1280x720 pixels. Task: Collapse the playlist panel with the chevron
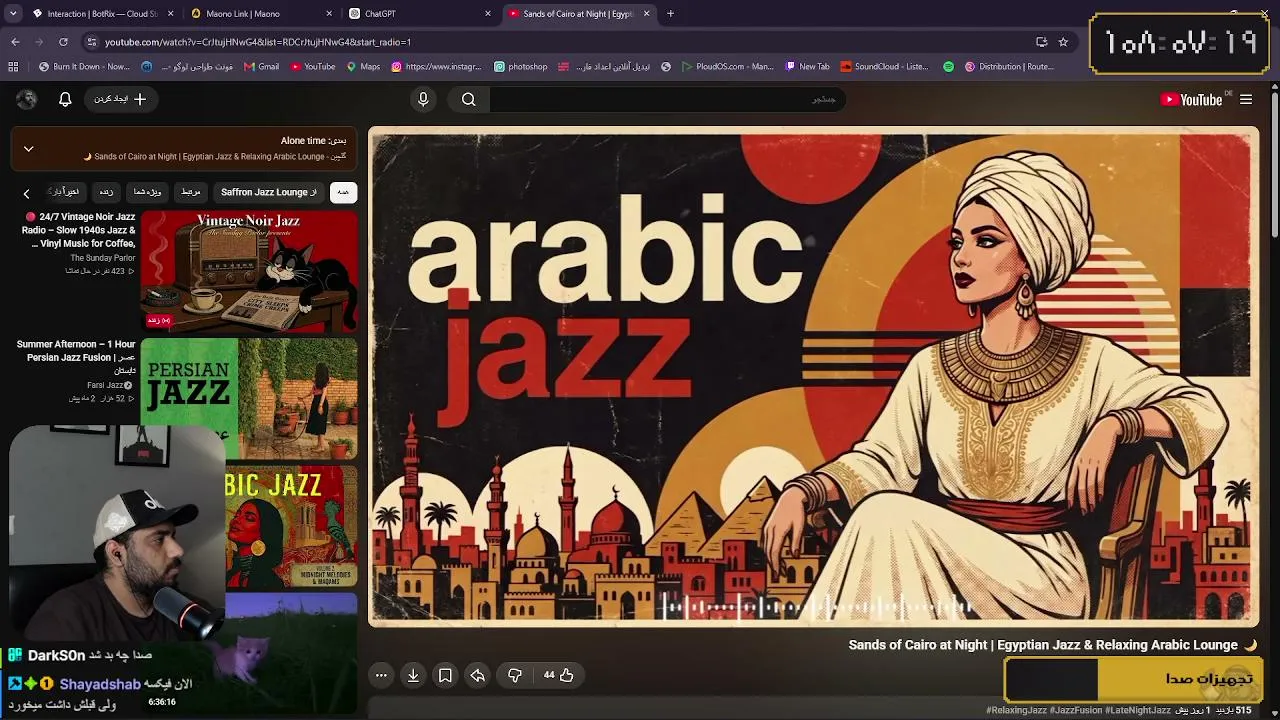coord(28,149)
